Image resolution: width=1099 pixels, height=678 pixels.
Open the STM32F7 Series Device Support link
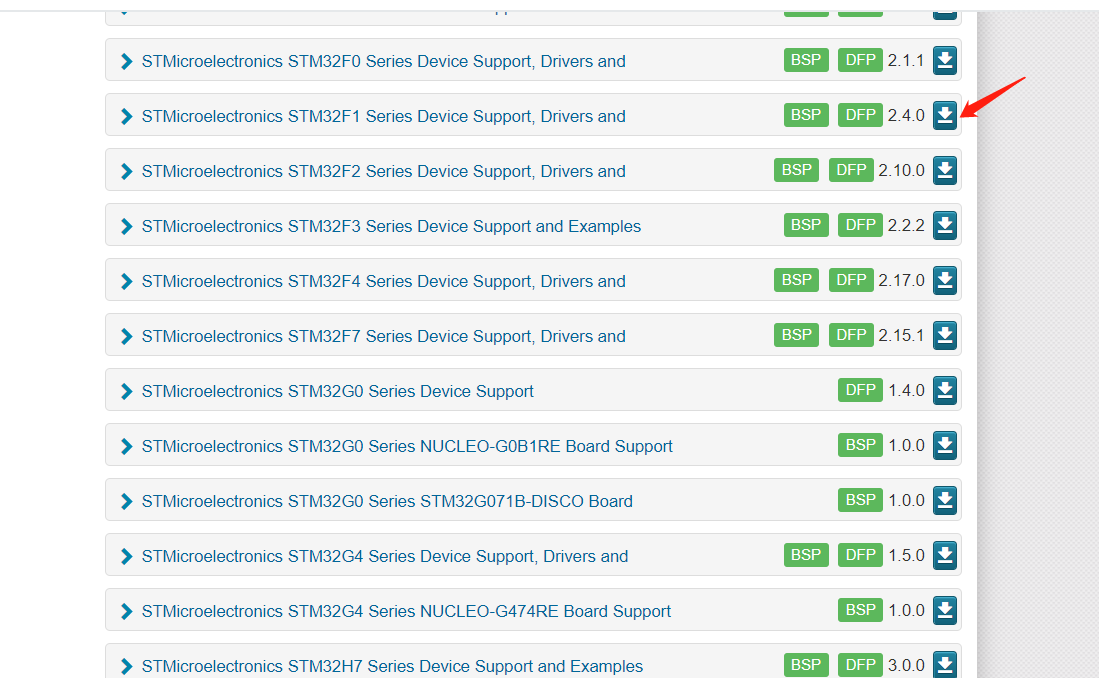[x=383, y=337]
